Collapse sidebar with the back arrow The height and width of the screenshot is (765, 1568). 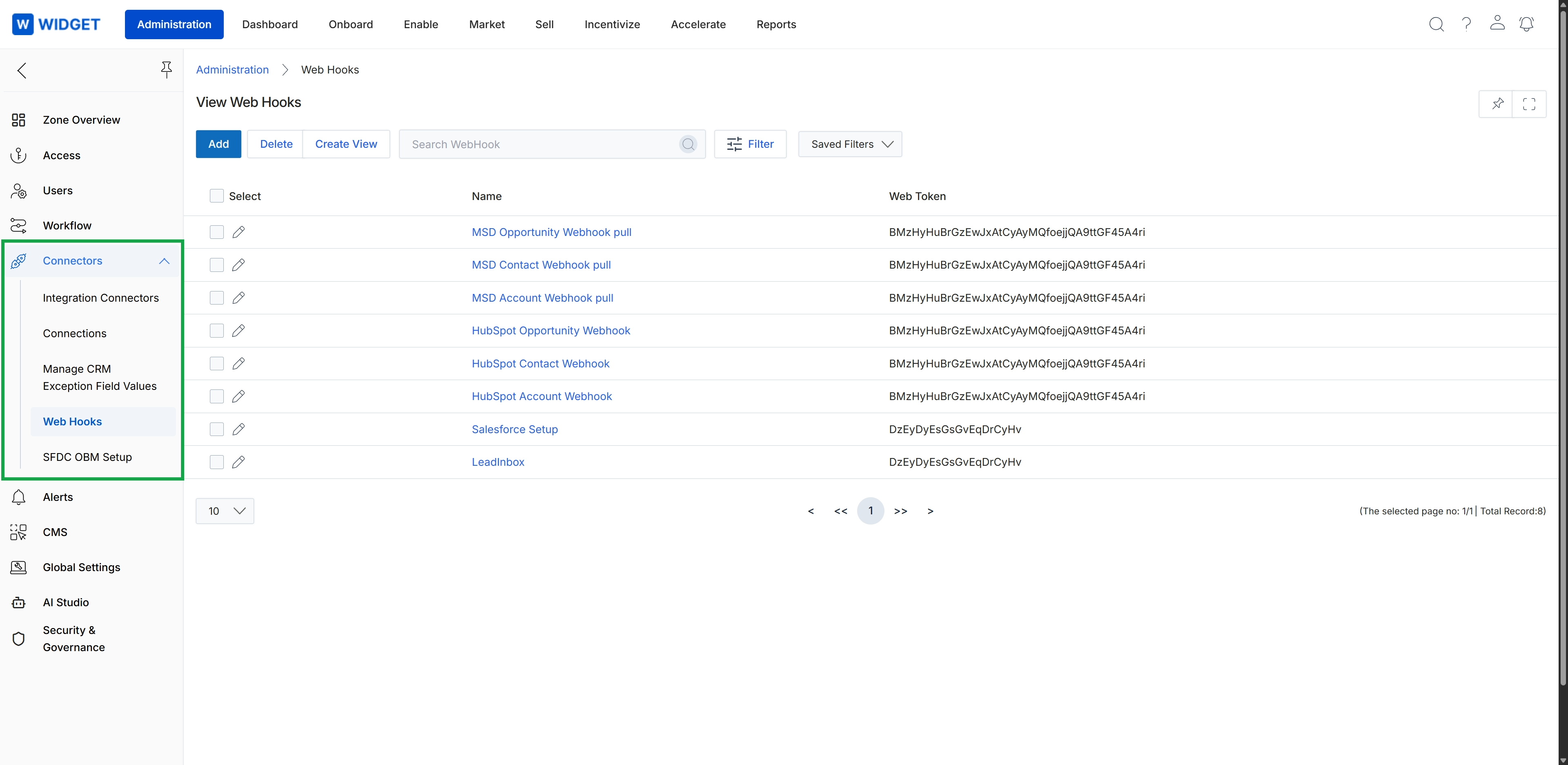click(x=22, y=70)
